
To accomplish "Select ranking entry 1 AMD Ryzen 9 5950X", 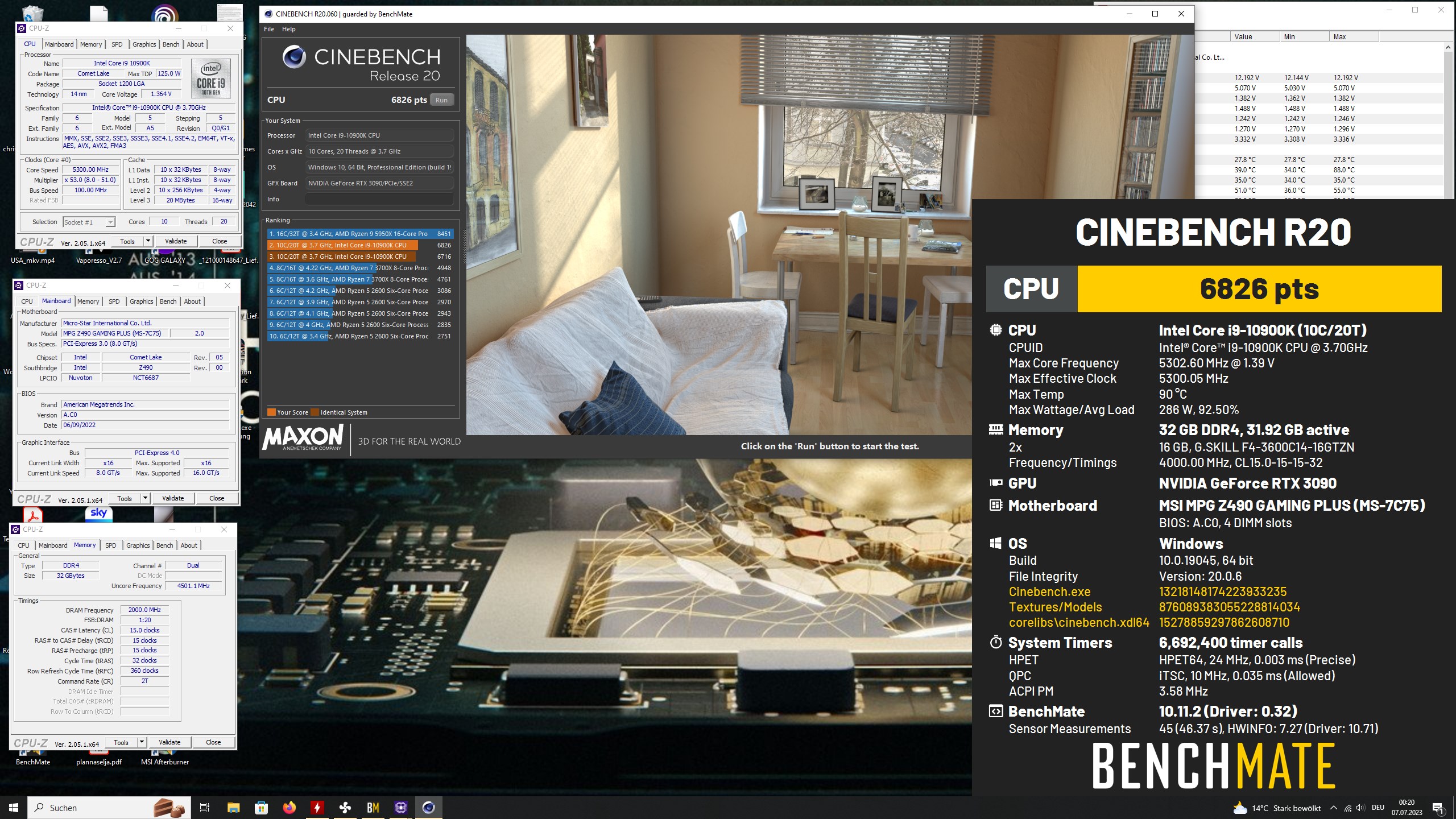I will coord(360,234).
